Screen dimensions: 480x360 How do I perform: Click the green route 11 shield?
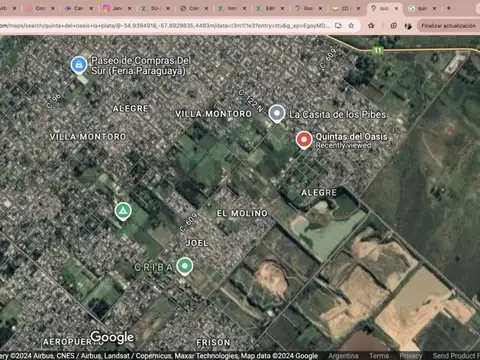coord(378,50)
